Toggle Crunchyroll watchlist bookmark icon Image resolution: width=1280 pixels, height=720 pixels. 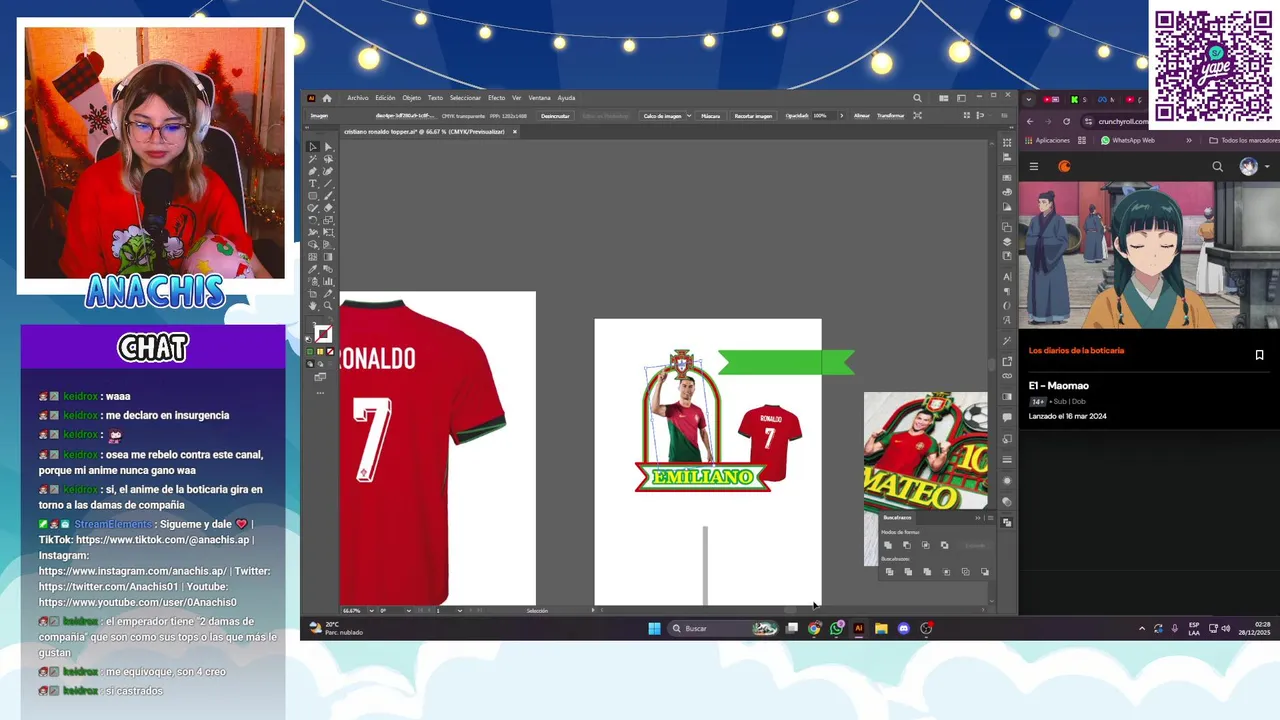1259,355
